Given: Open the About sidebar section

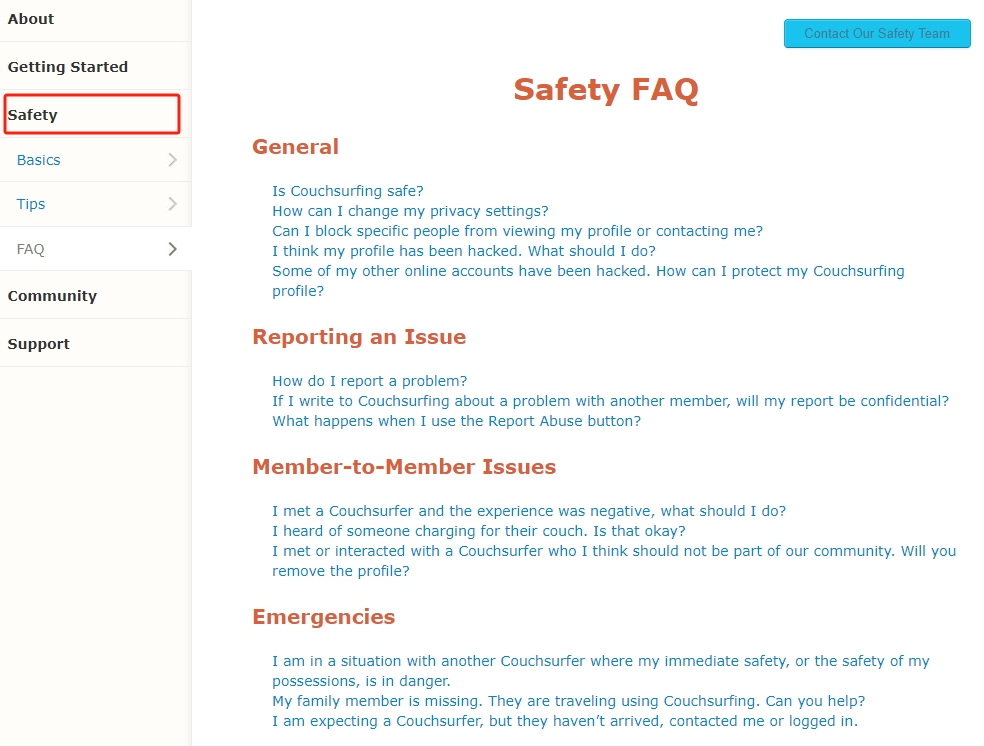Looking at the screenshot, I should coord(31,19).
